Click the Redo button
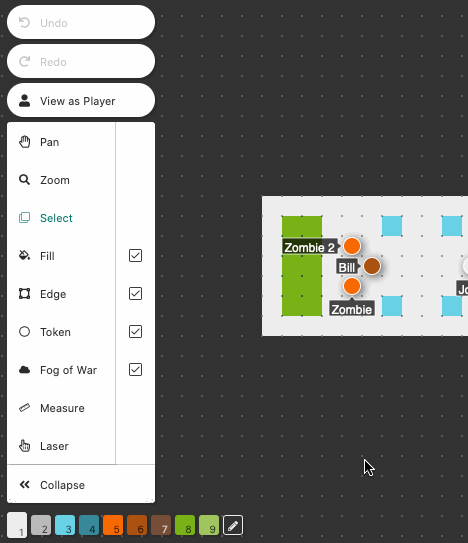This screenshot has height=543, width=468. [81, 61]
